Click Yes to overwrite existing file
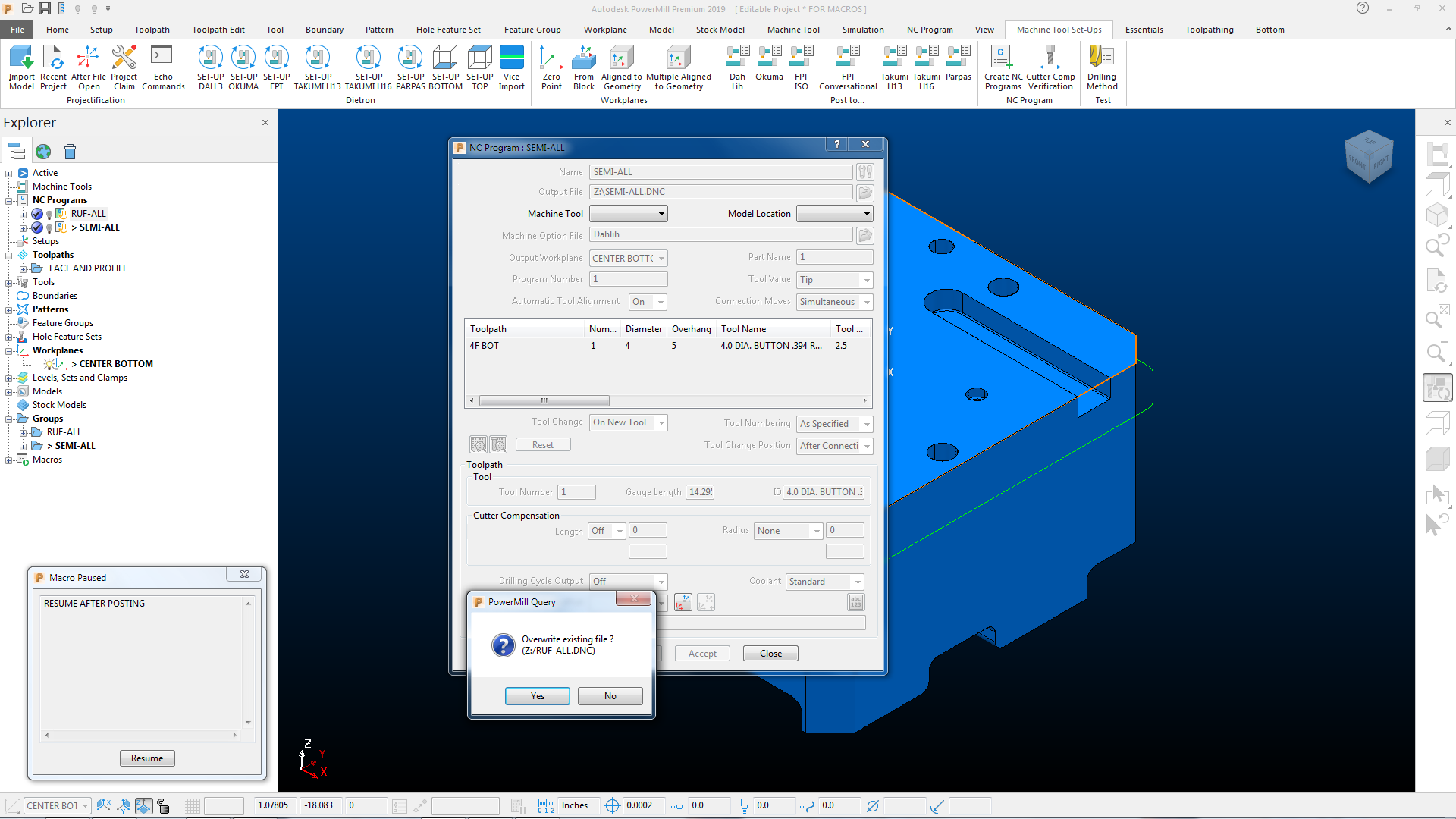The image size is (1456, 819). click(537, 696)
